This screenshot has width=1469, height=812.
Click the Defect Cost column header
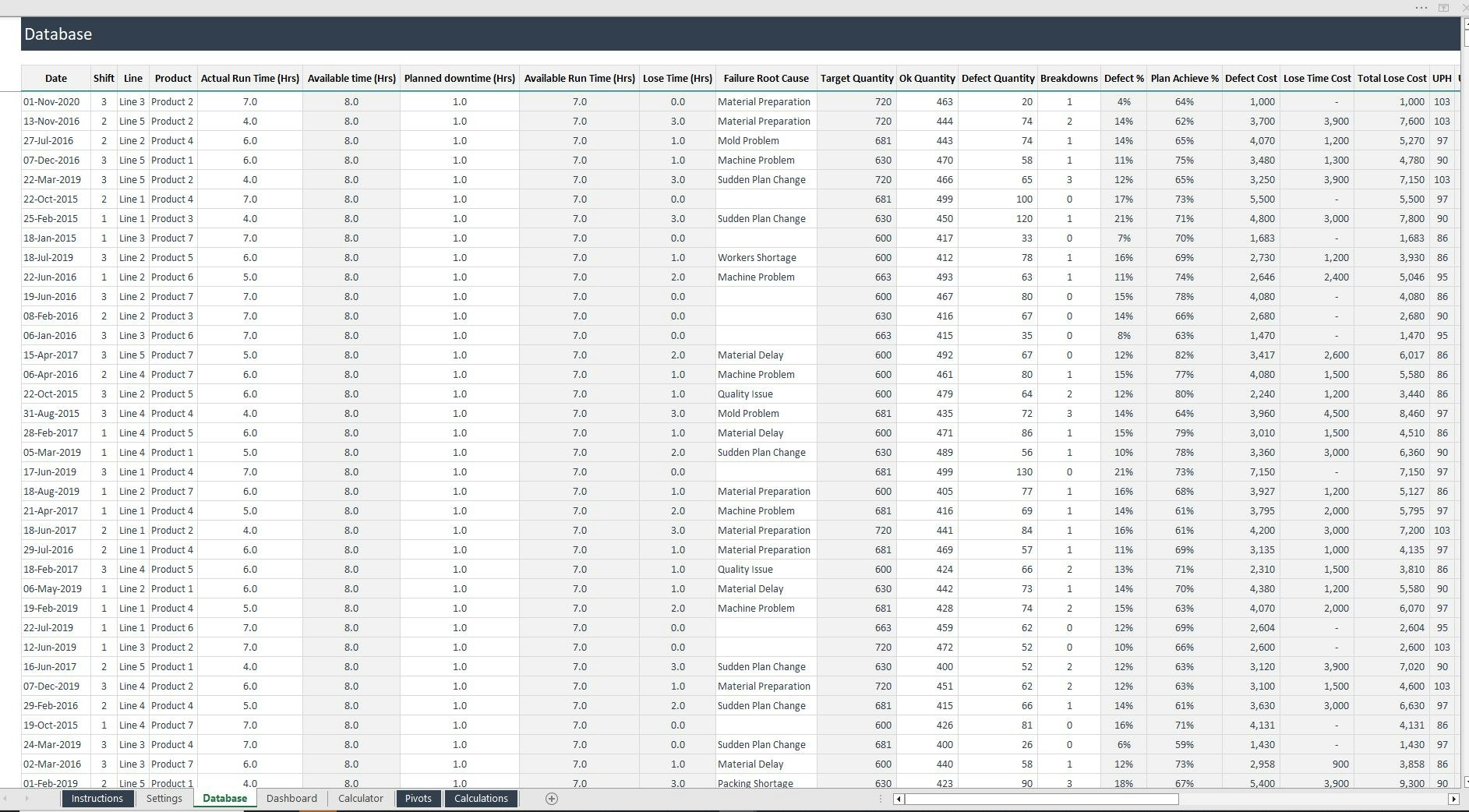1250,78
